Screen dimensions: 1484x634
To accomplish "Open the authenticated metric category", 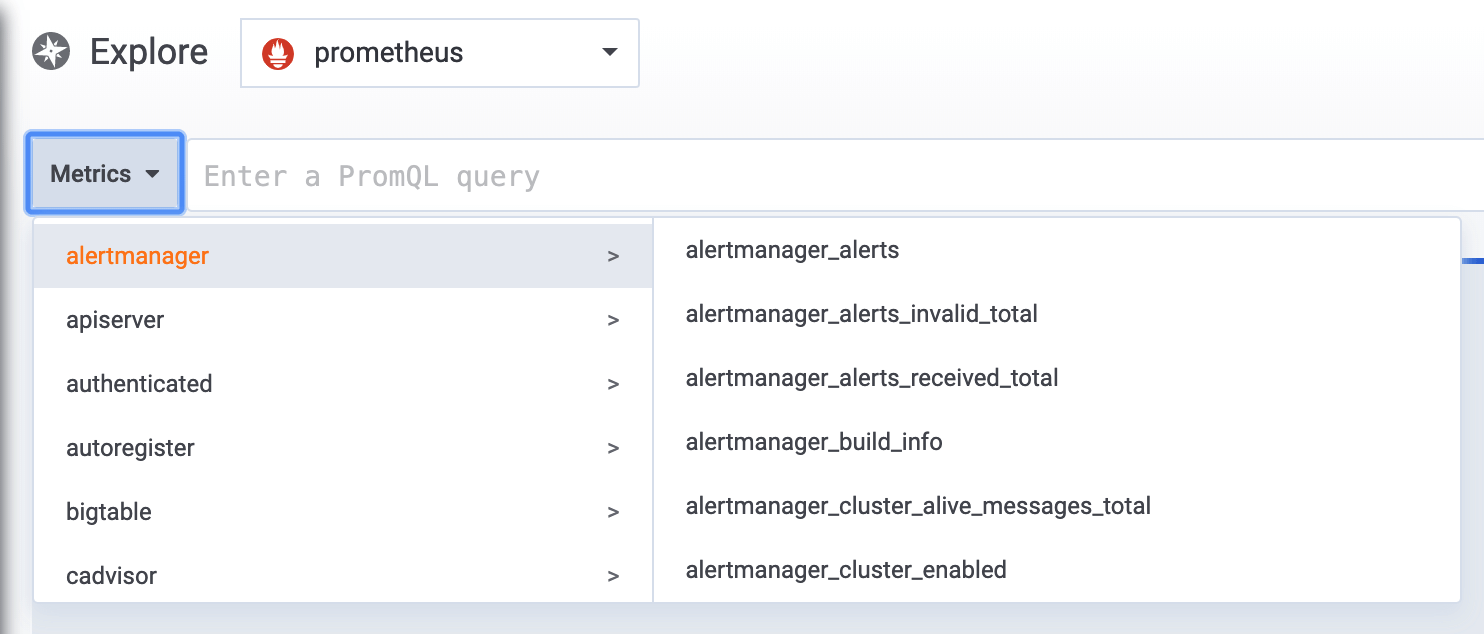I will pyautogui.click(x=139, y=384).
